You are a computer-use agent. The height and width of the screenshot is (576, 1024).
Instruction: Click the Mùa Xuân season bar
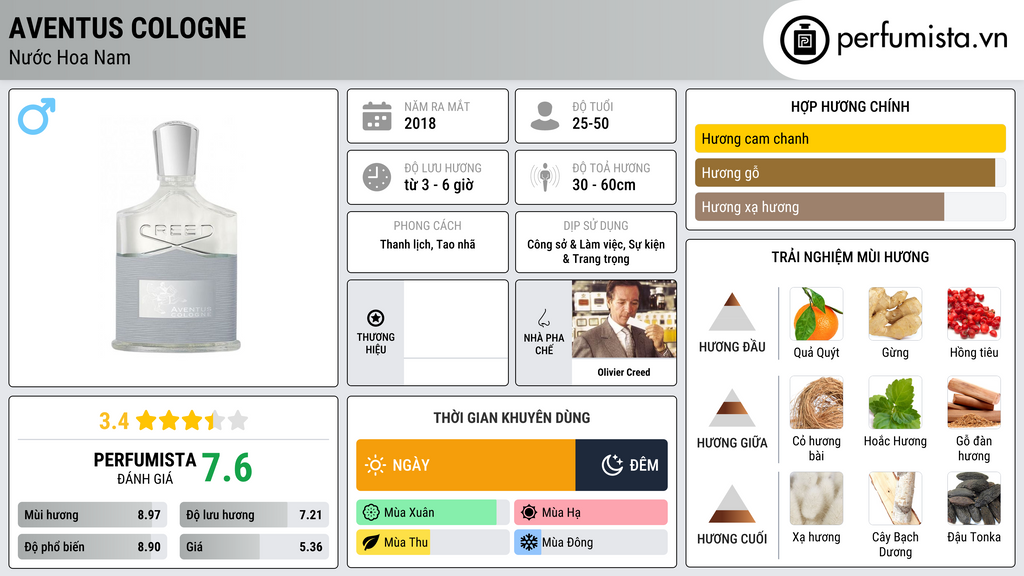[x=433, y=513]
